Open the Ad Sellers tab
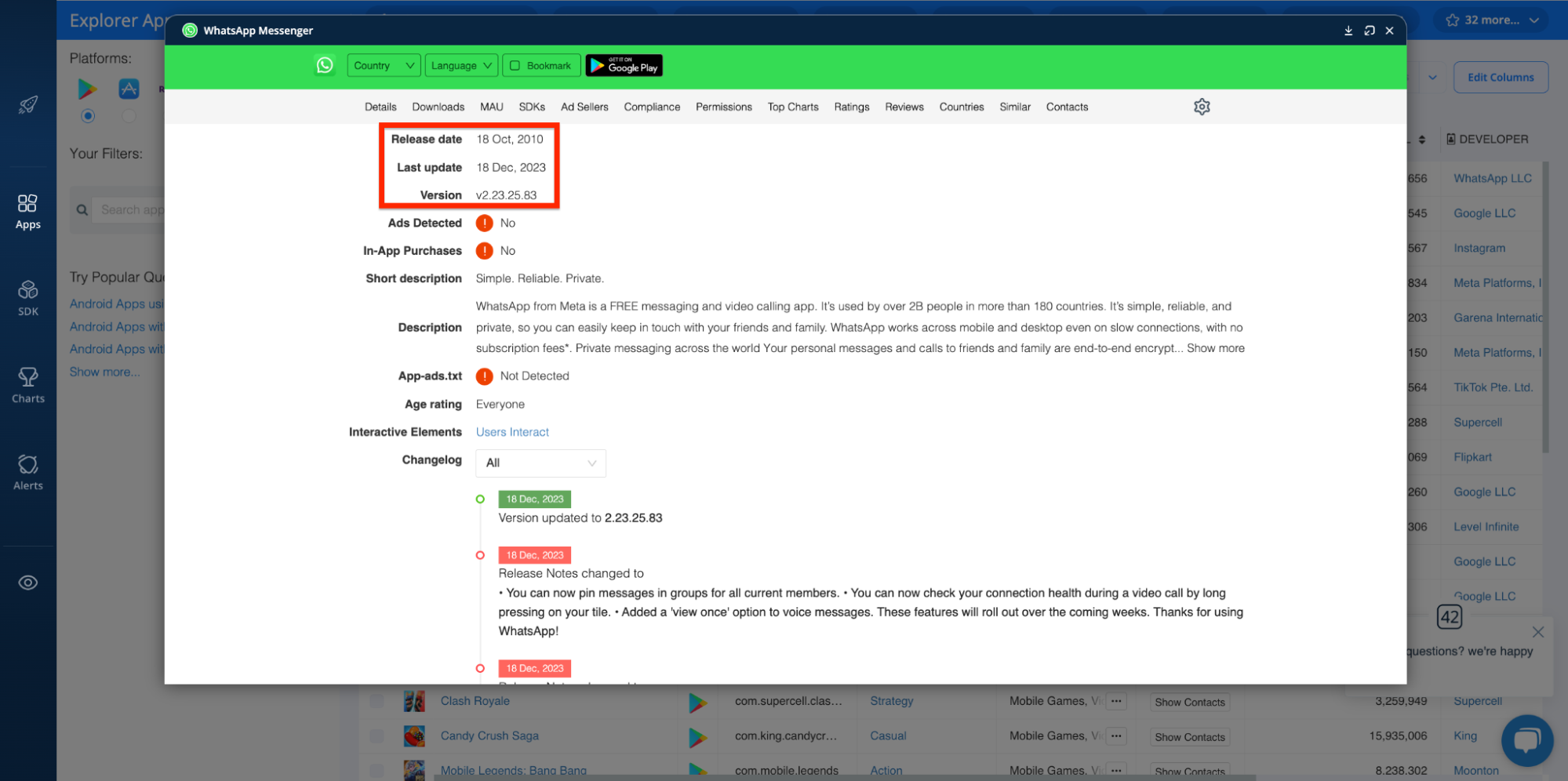Viewport: 1568px width, 781px height. [x=584, y=107]
